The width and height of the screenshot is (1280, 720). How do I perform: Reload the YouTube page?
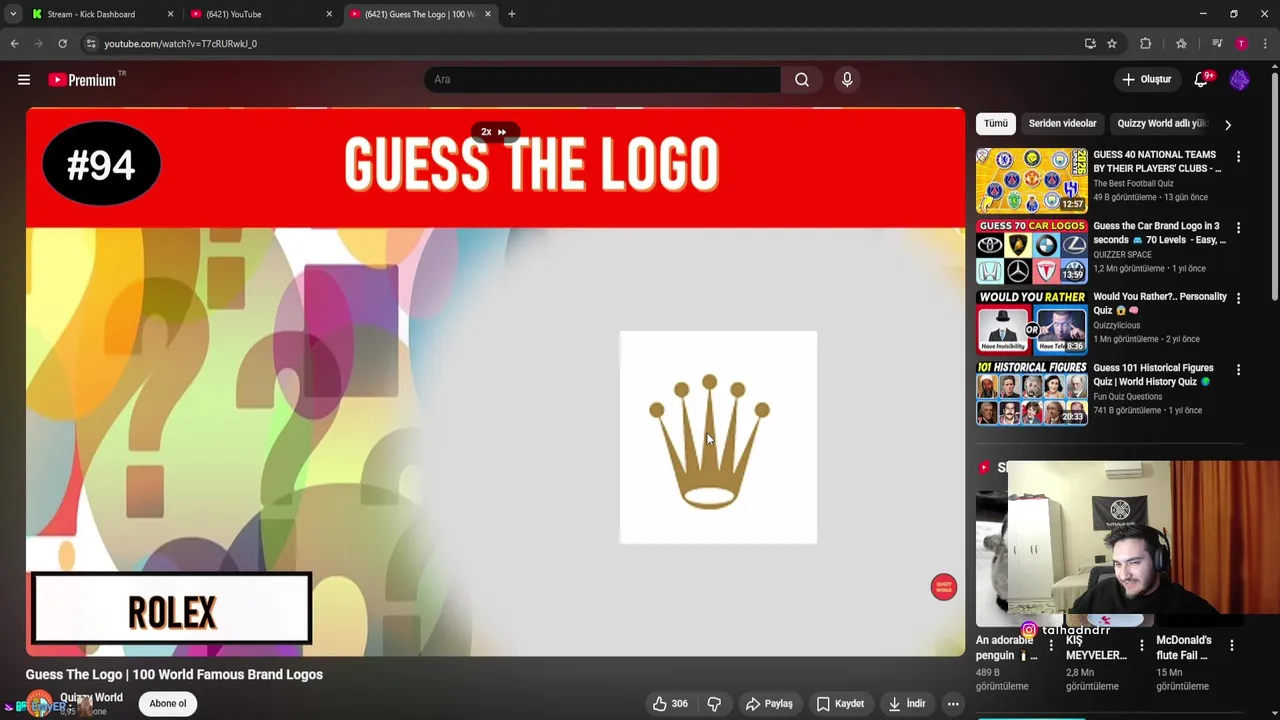(62, 43)
